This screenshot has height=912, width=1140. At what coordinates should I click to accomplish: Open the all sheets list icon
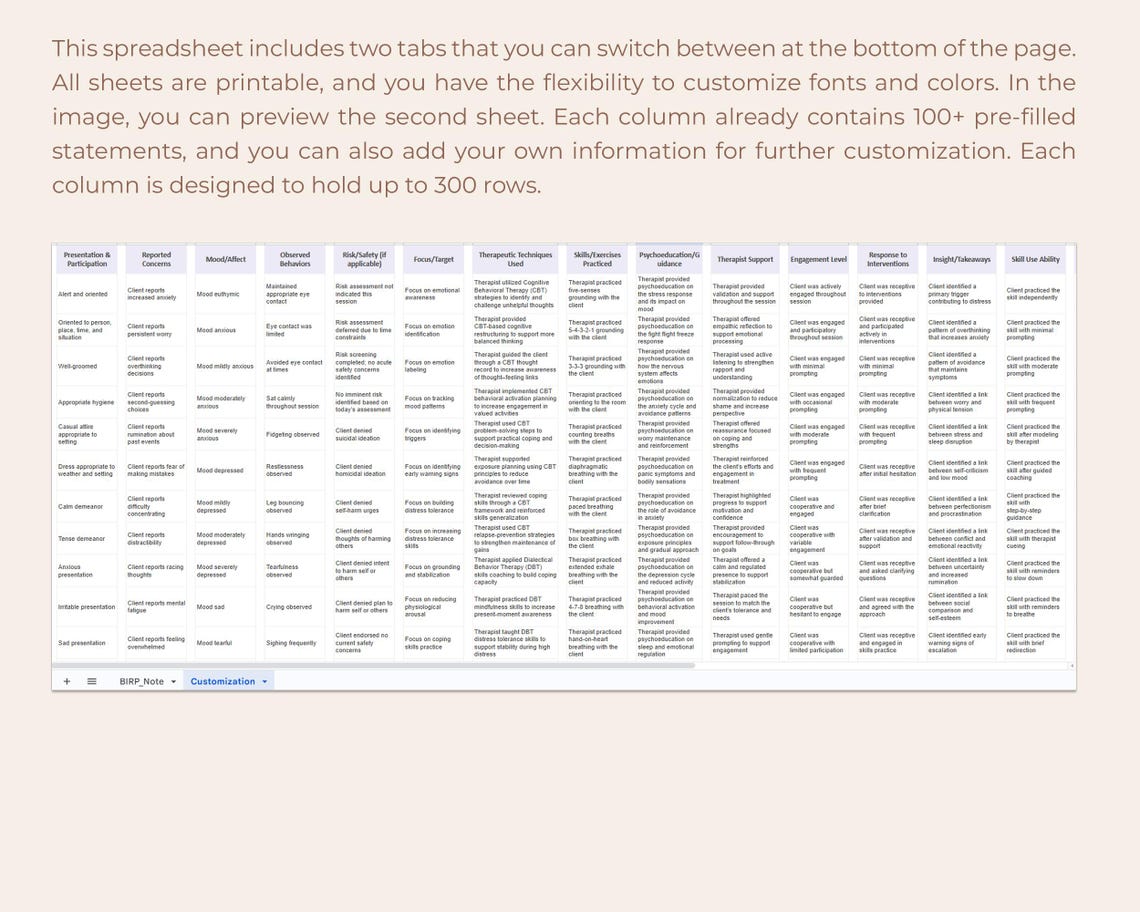click(x=92, y=681)
